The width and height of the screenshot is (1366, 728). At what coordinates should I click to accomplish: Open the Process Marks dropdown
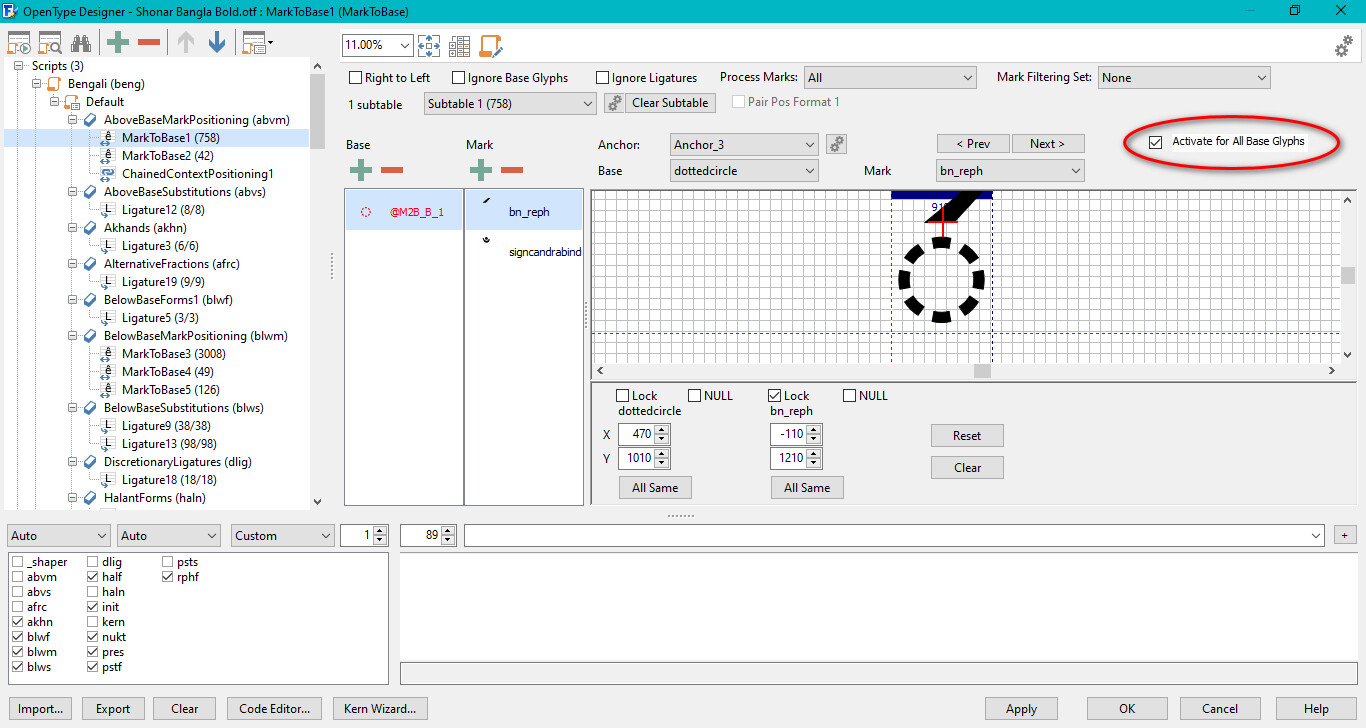[889, 78]
